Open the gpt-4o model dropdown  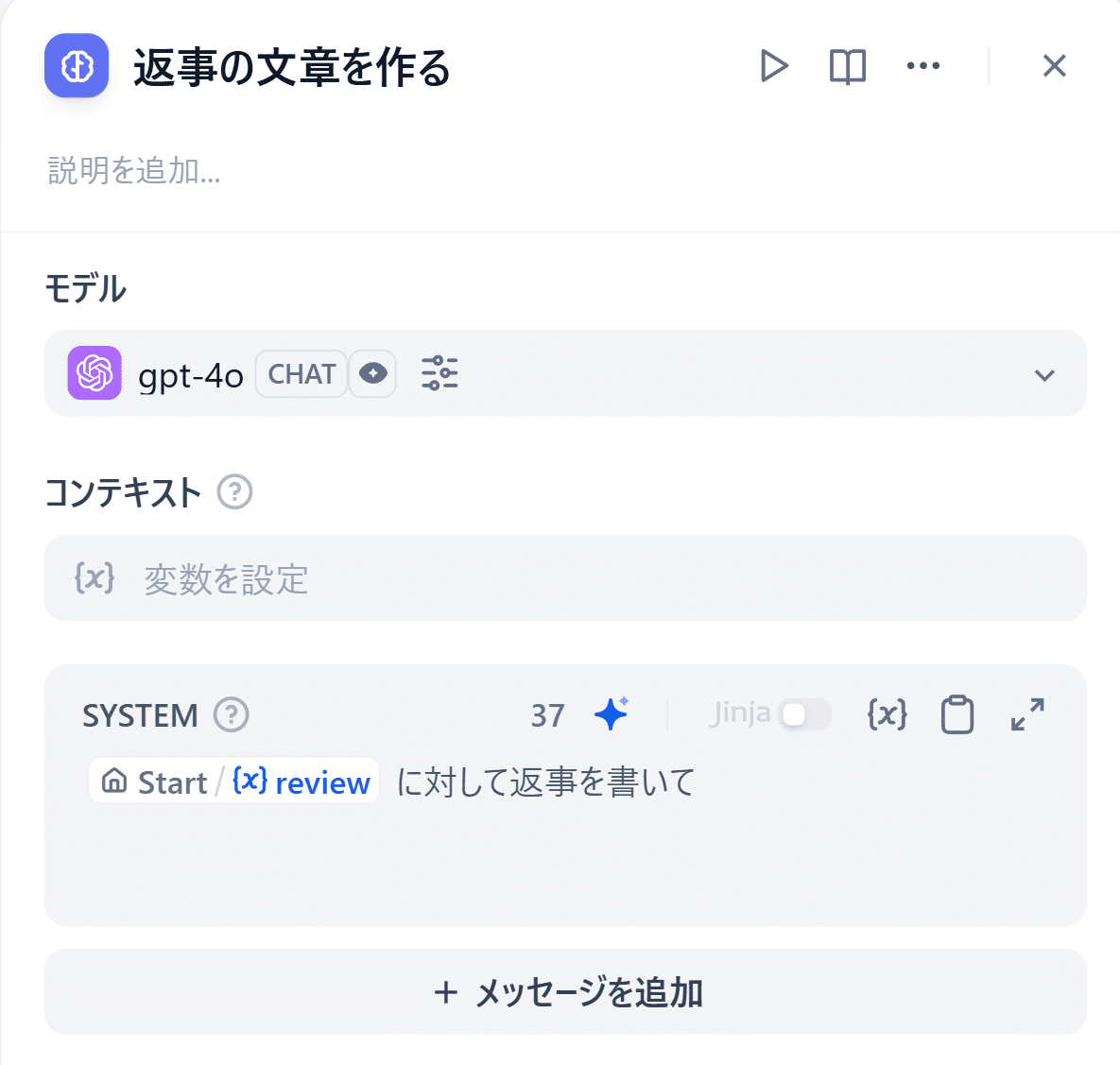(x=1044, y=374)
